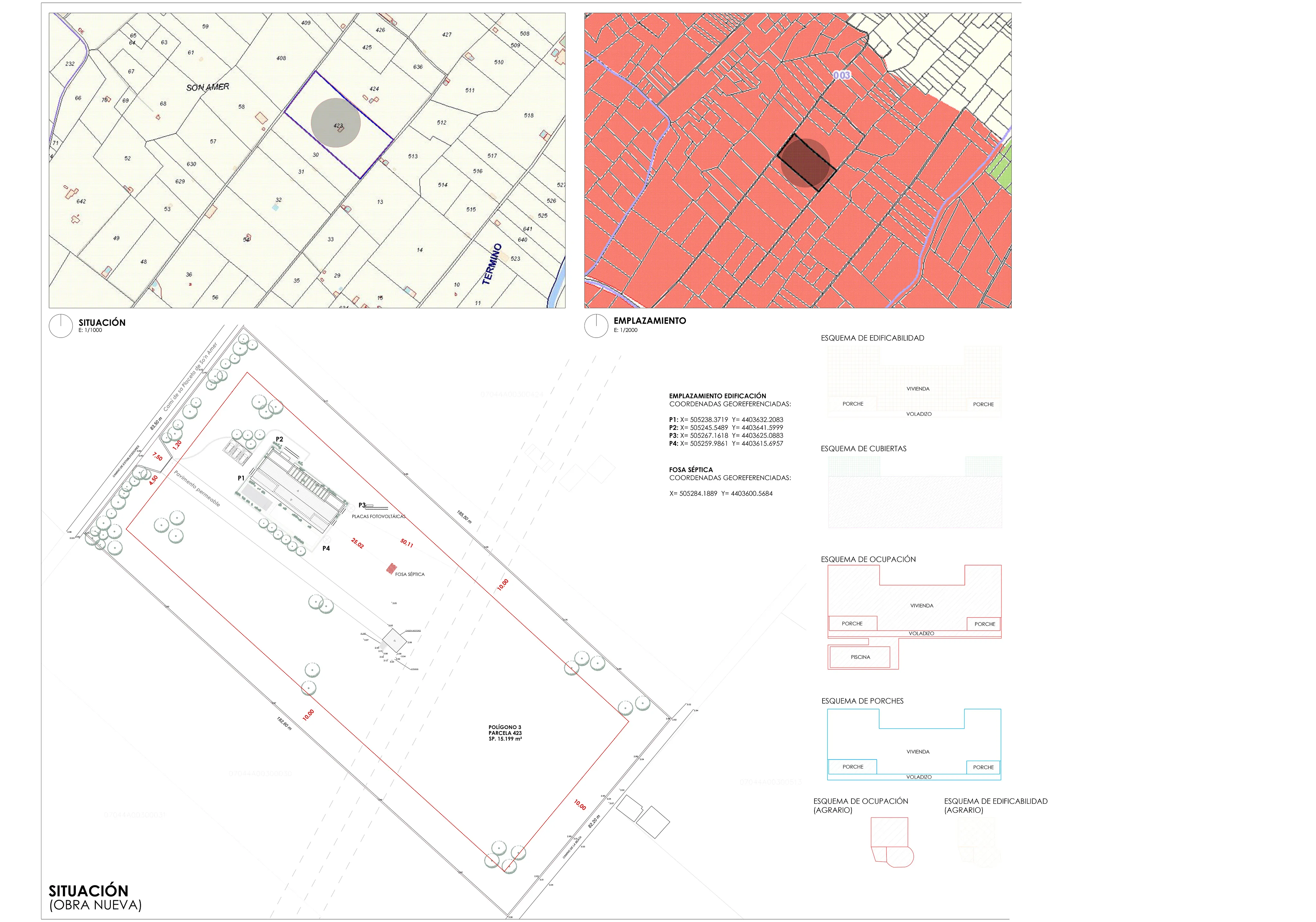Select the dark circle on the red zoning map
This screenshot has width=1316, height=922.
pos(805,163)
